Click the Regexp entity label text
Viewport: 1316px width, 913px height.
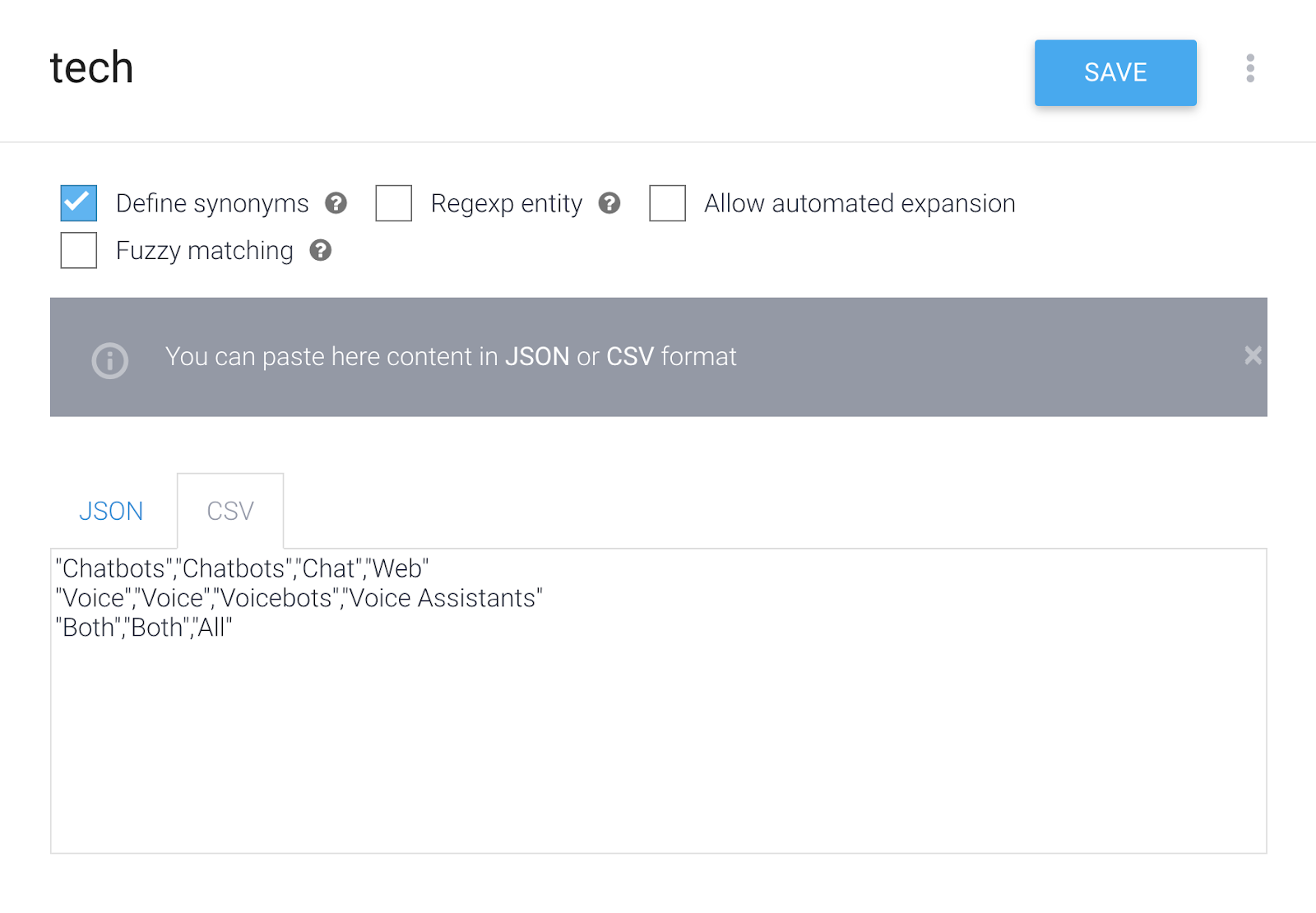[x=506, y=203]
